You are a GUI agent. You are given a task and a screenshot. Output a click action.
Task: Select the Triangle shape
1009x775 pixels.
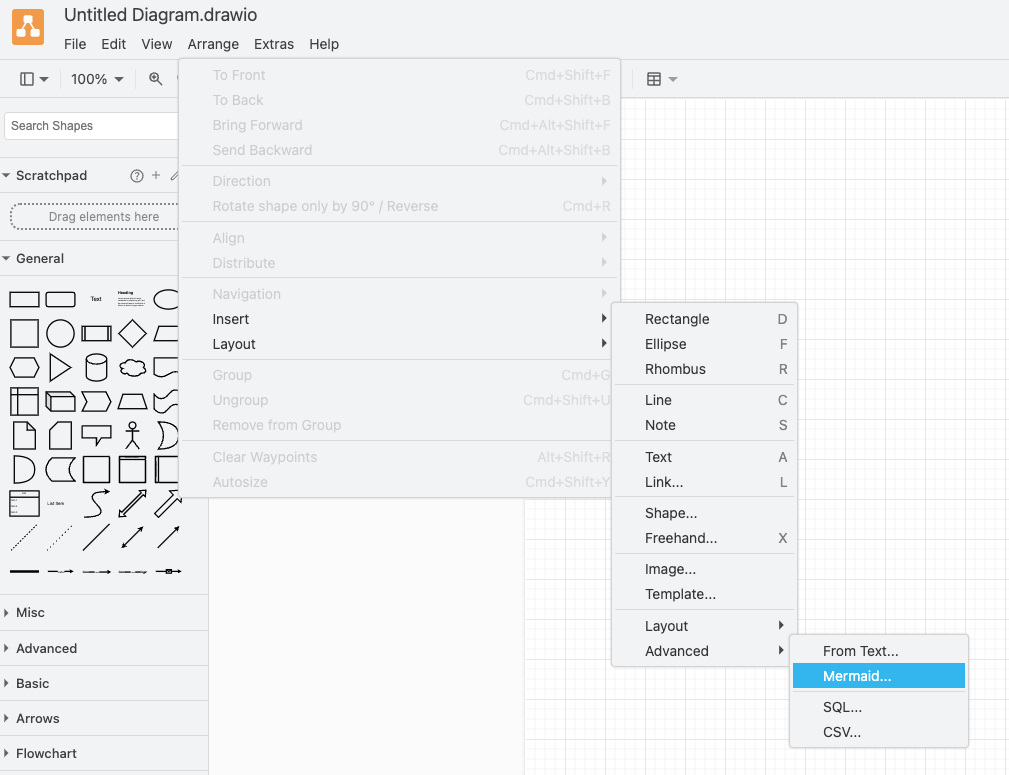60,368
